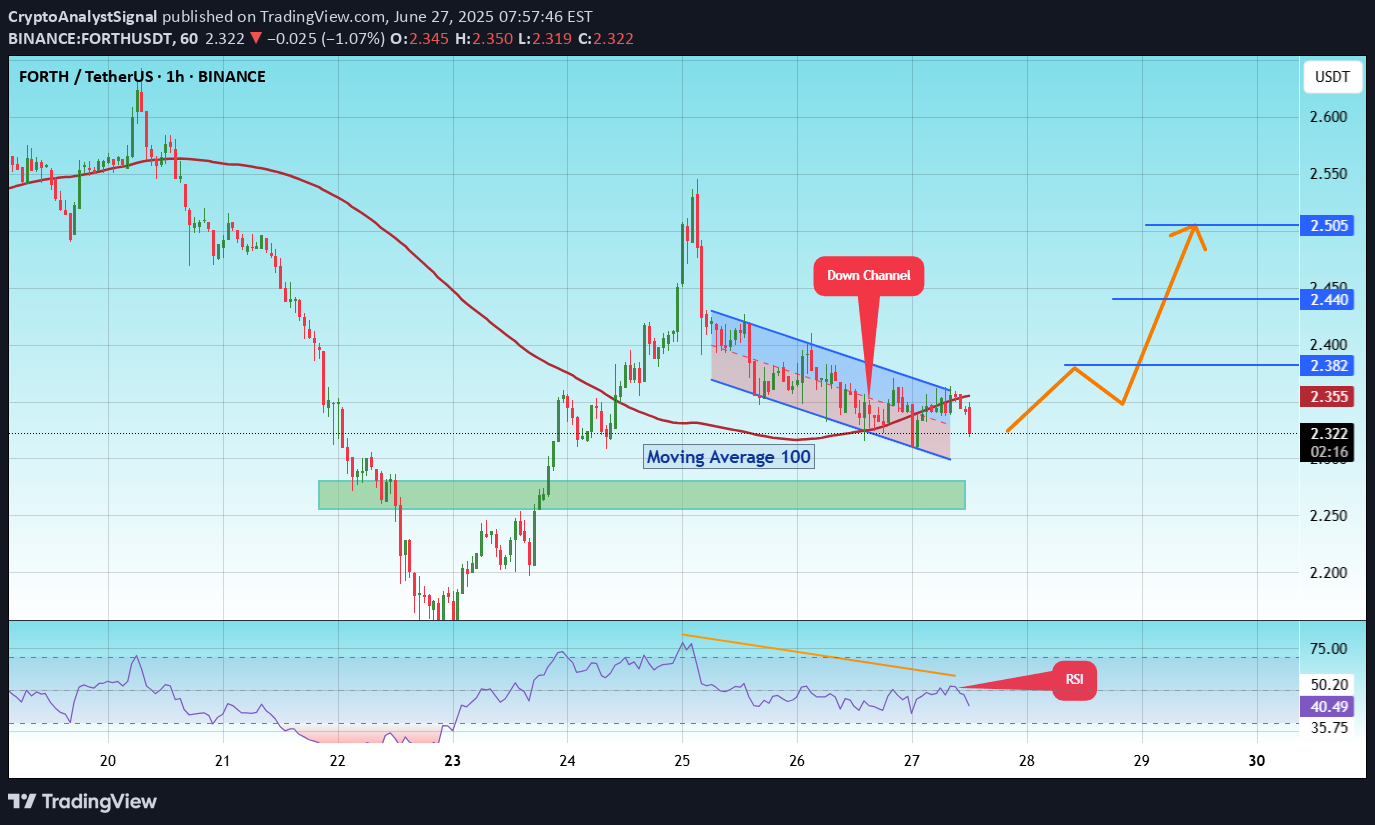Screen dimensions: 1375x825
Task: Click the red RSI callout label
Action: click(1074, 680)
